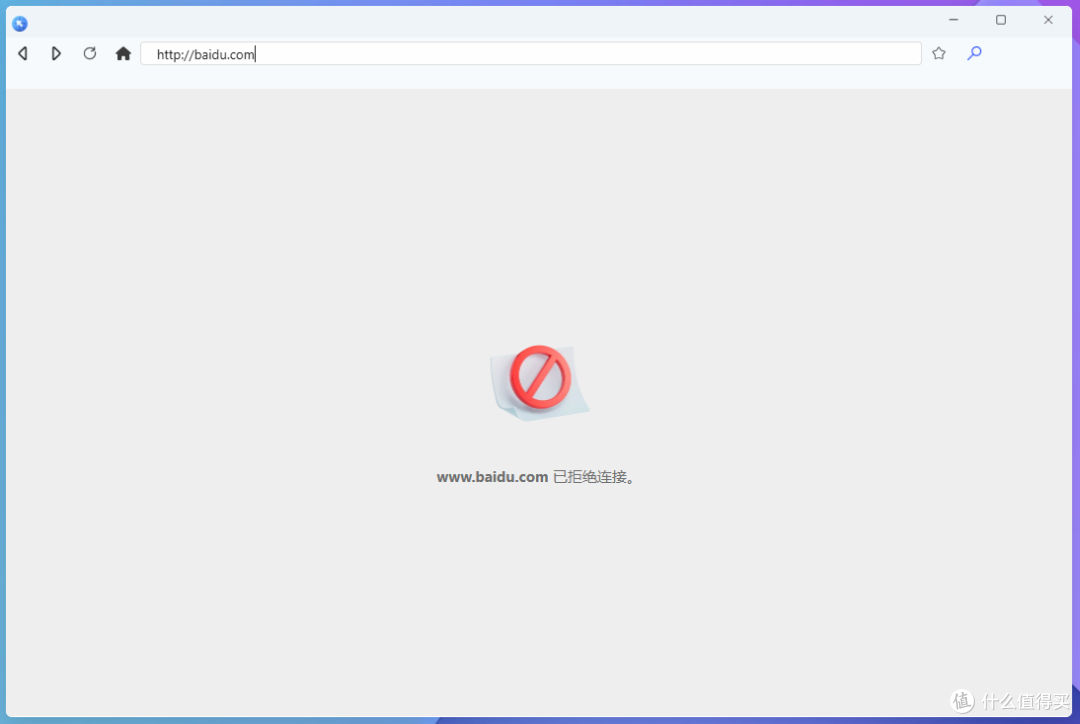Open the homepage via the home icon
Screen dimensions: 1080x724
coord(123,53)
